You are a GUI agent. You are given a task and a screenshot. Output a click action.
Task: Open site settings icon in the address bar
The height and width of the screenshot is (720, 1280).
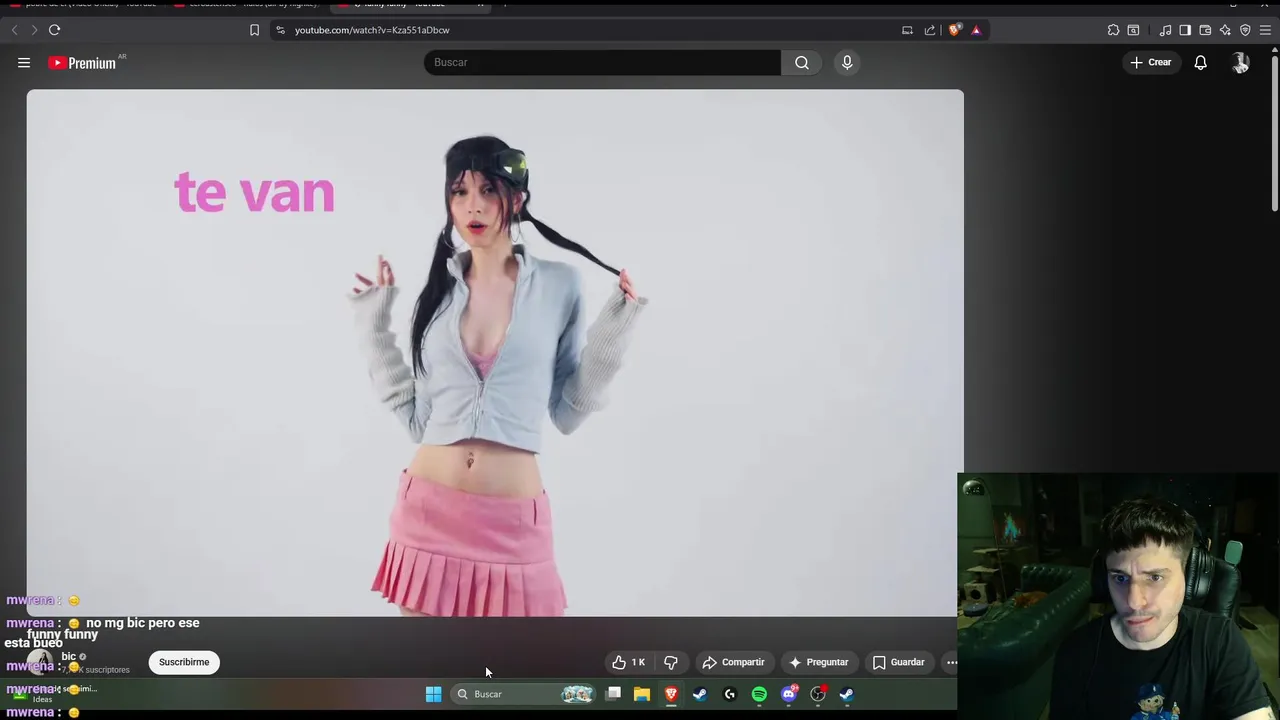(x=280, y=30)
